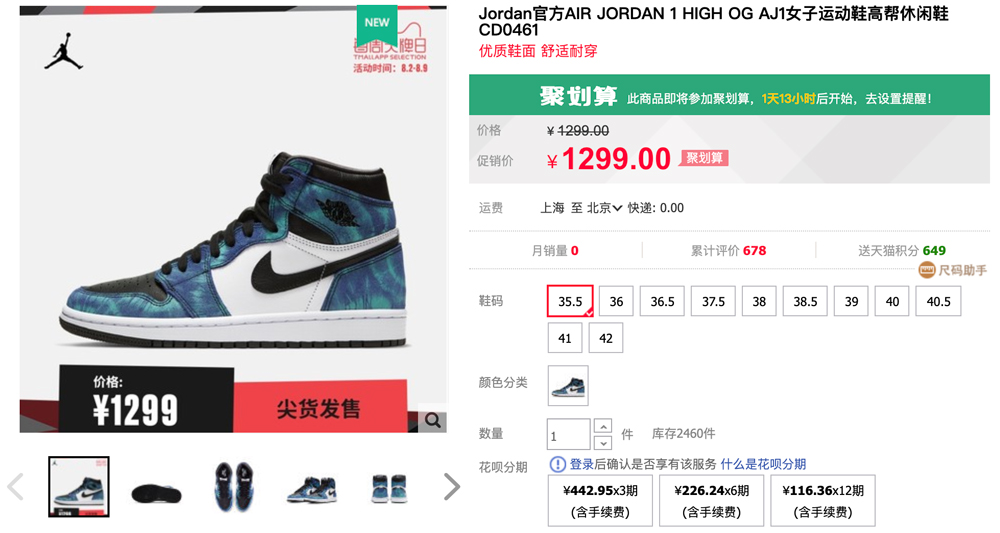This screenshot has width=1000, height=533.
Task: Select the sole view thumbnail
Action: coord(156,487)
